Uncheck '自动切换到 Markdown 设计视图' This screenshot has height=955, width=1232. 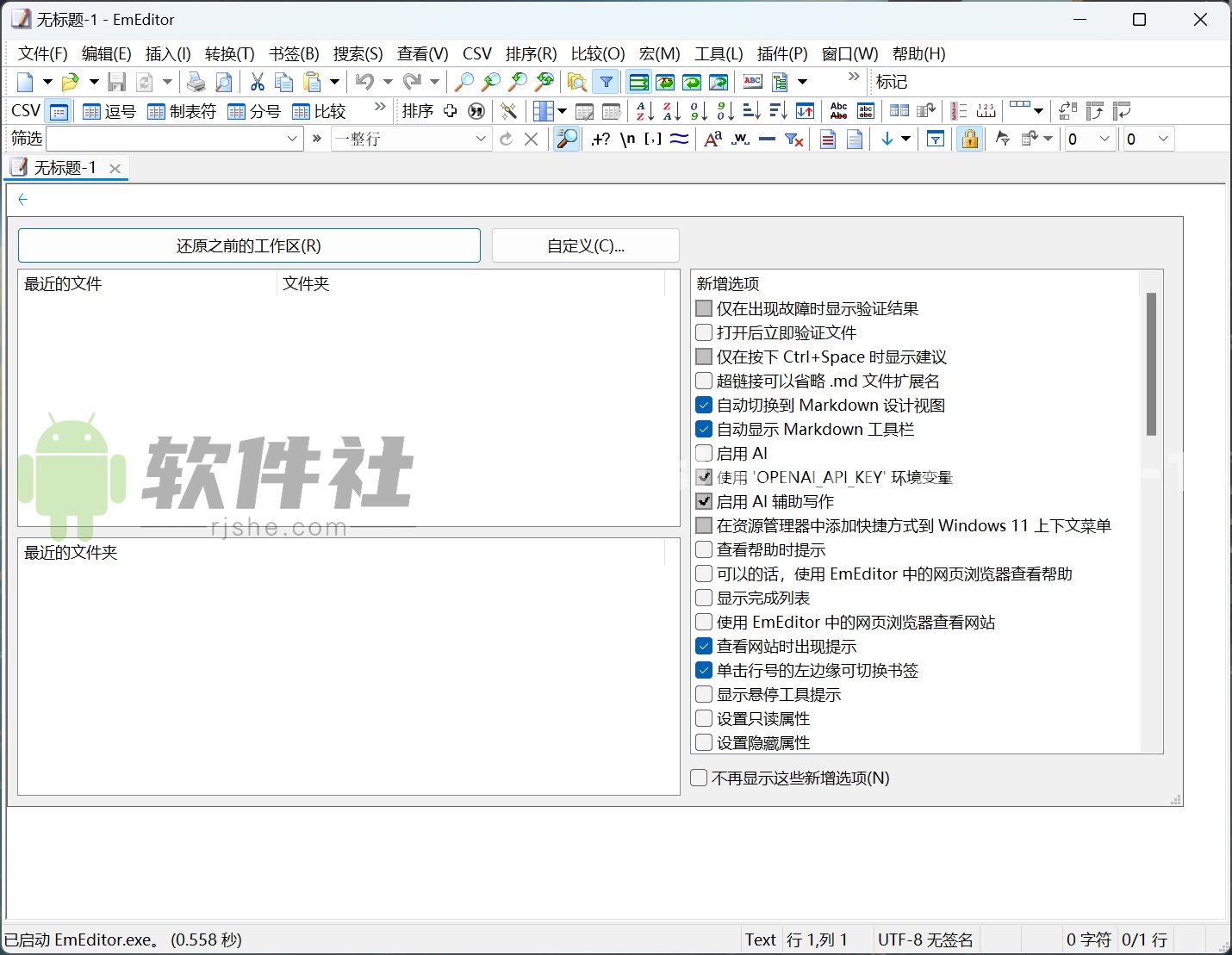[x=703, y=405]
